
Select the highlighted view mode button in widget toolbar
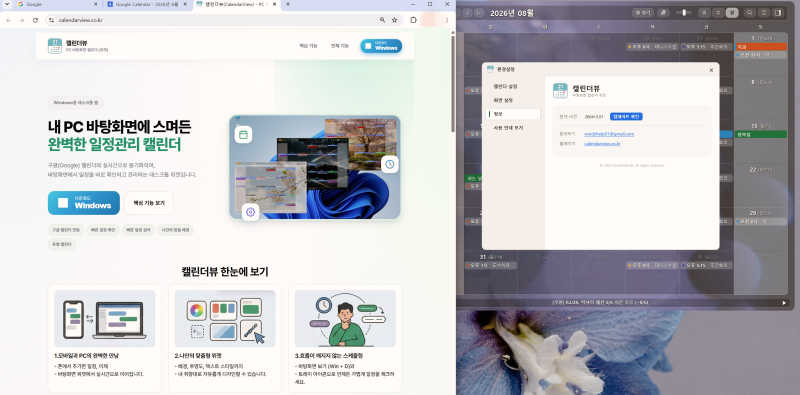point(732,13)
